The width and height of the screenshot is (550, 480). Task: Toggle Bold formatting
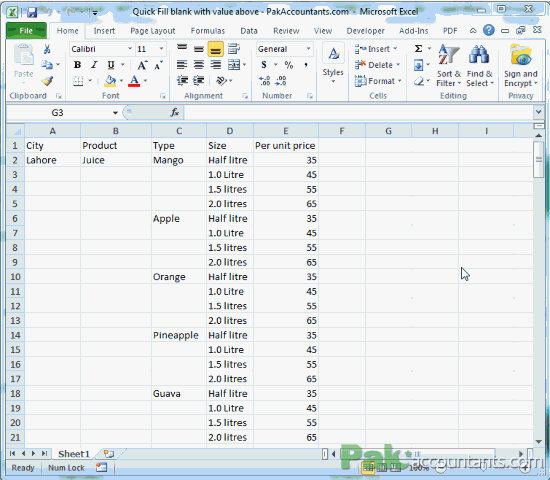(78, 65)
